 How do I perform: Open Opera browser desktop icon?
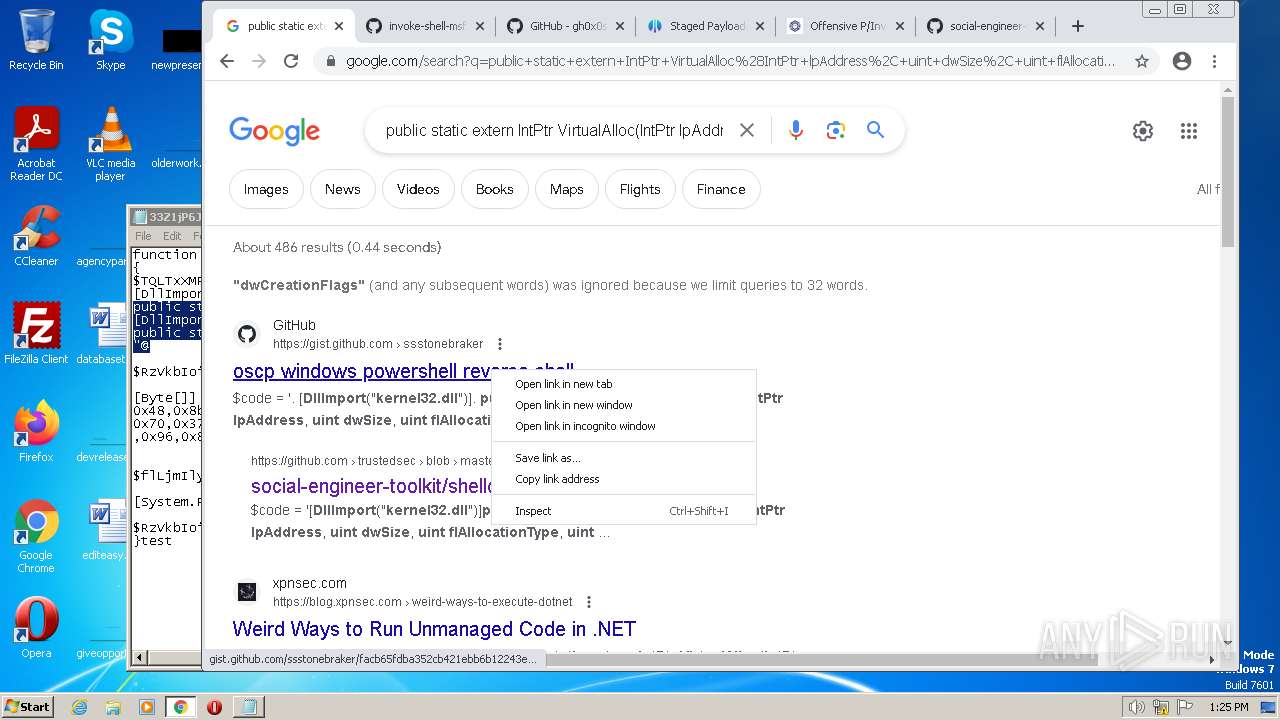pyautogui.click(x=36, y=628)
